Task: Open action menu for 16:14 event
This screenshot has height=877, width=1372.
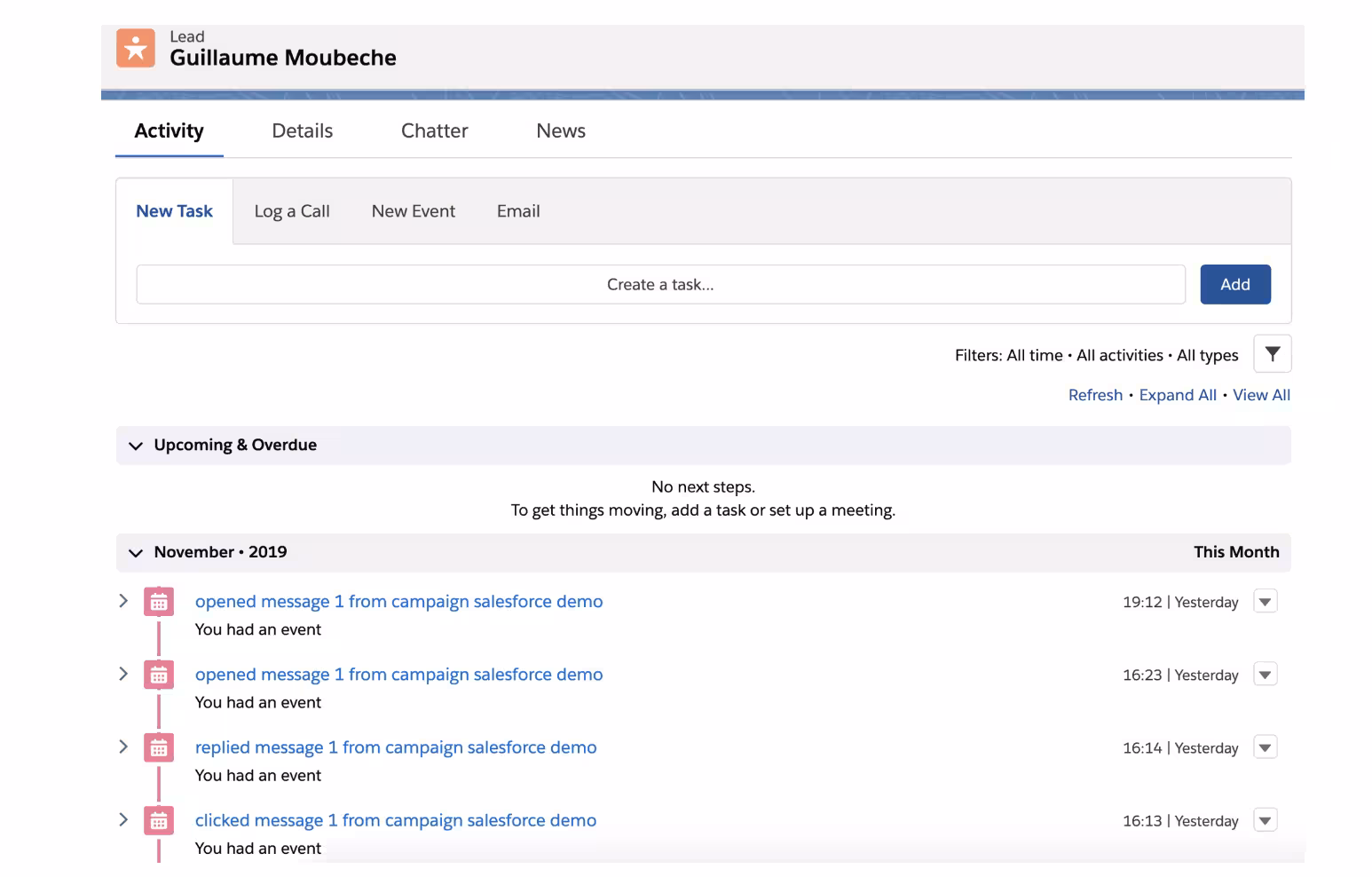Action: pyautogui.click(x=1265, y=748)
